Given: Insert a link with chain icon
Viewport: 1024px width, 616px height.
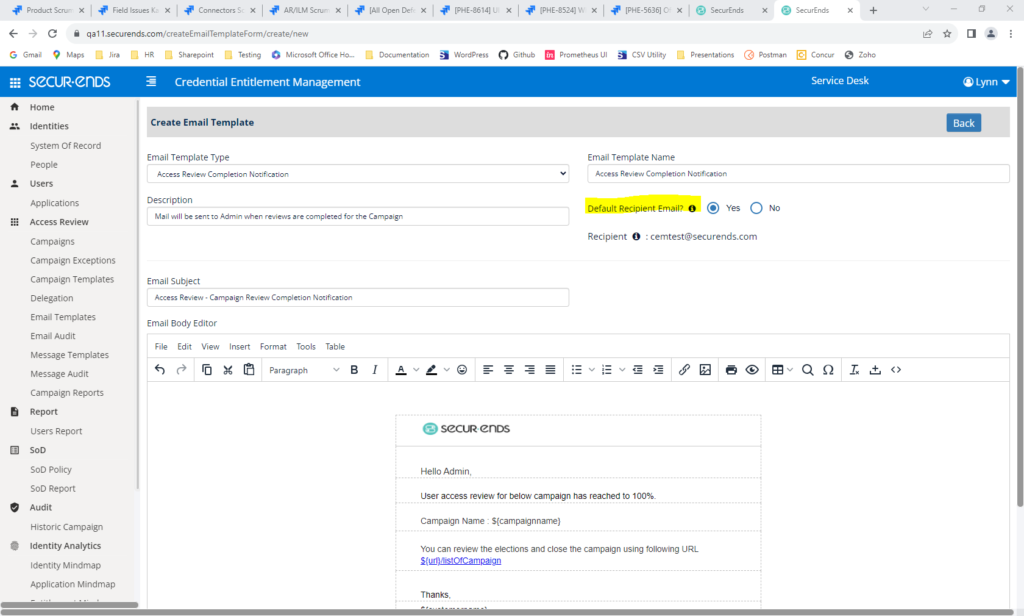Looking at the screenshot, I should (684, 370).
